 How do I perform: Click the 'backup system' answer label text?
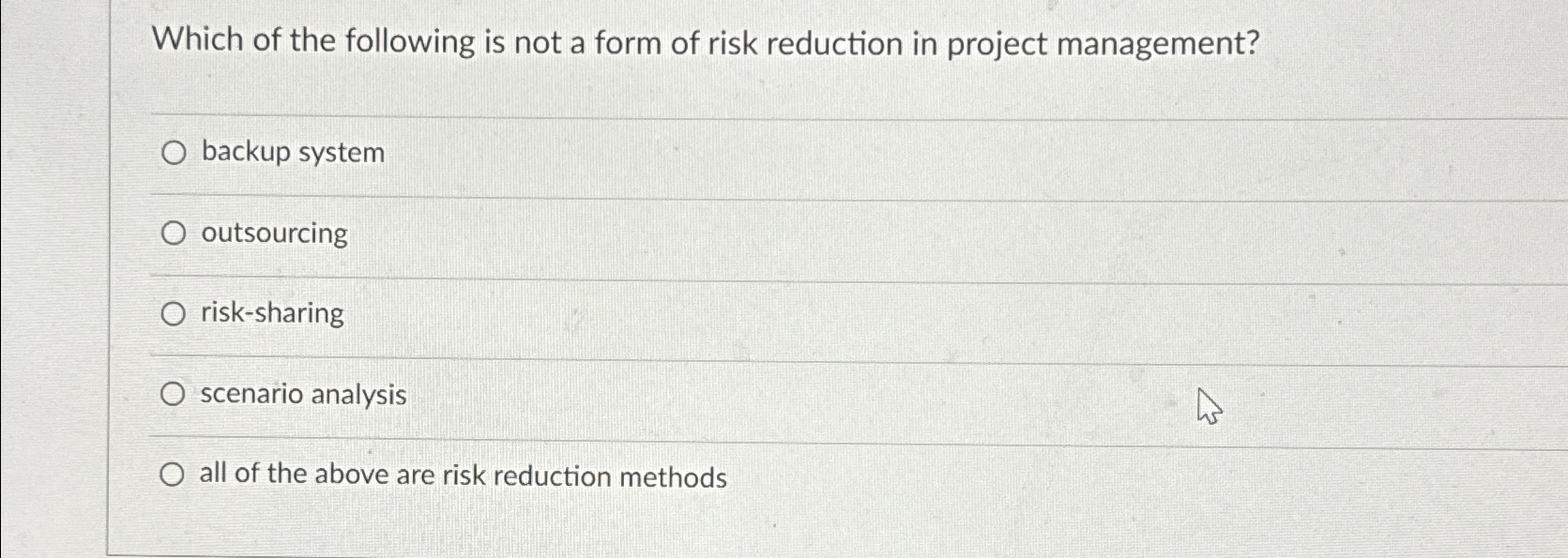click(293, 152)
